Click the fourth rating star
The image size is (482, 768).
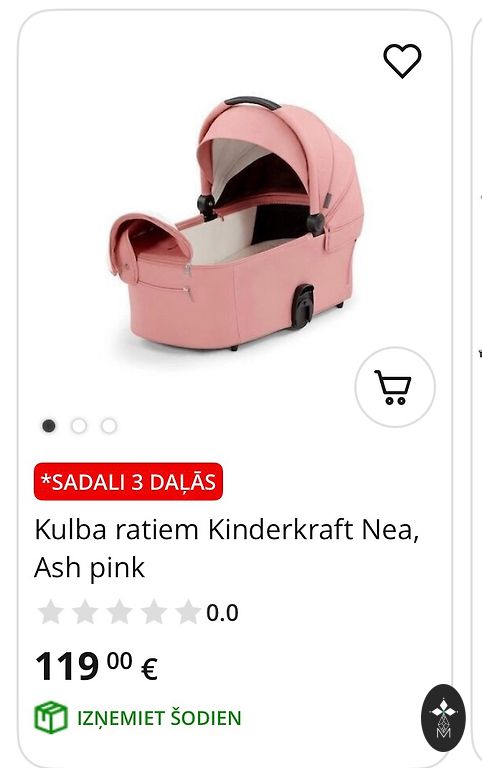point(154,612)
